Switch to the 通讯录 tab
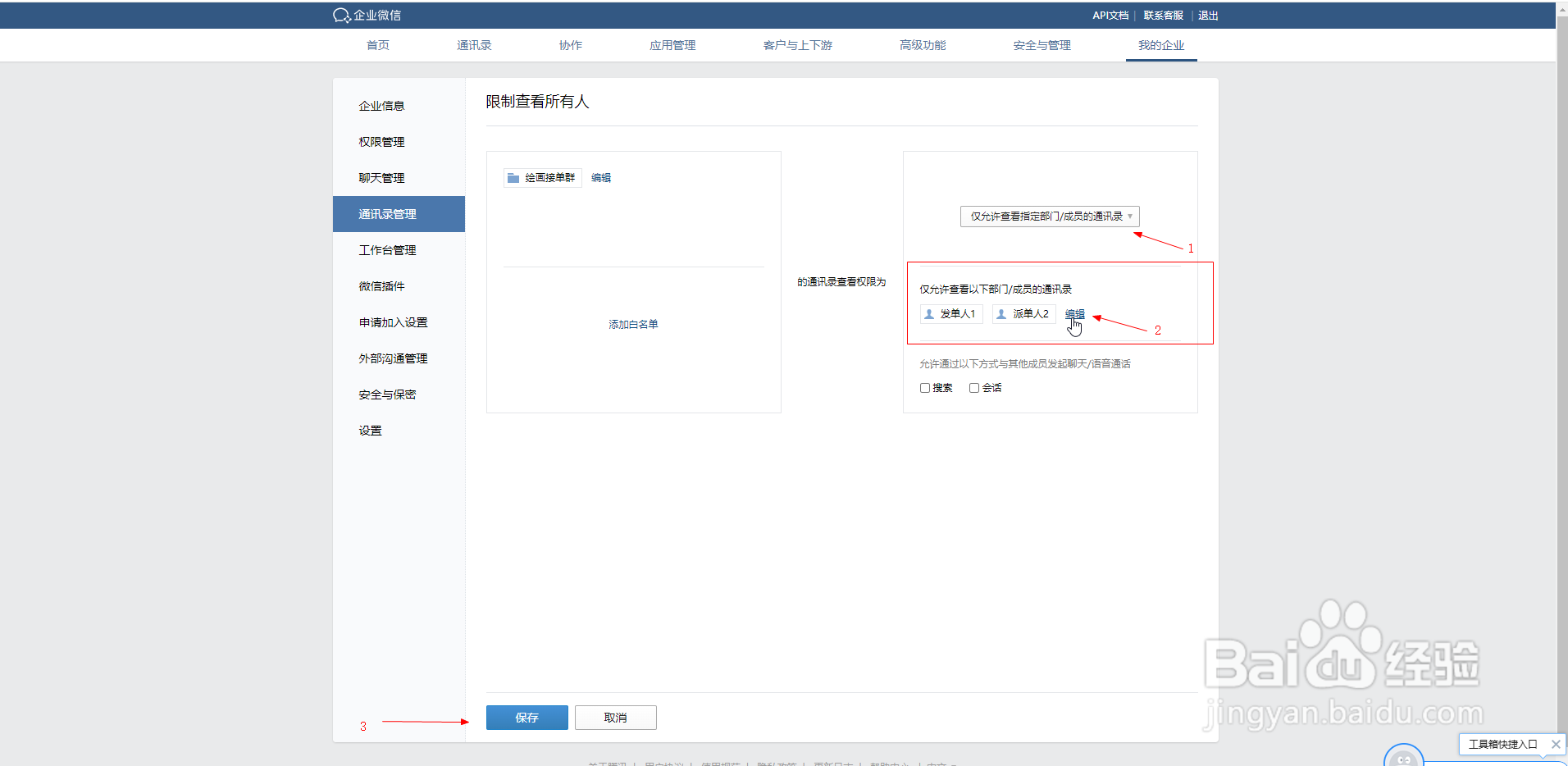1568x766 pixels. click(x=473, y=45)
